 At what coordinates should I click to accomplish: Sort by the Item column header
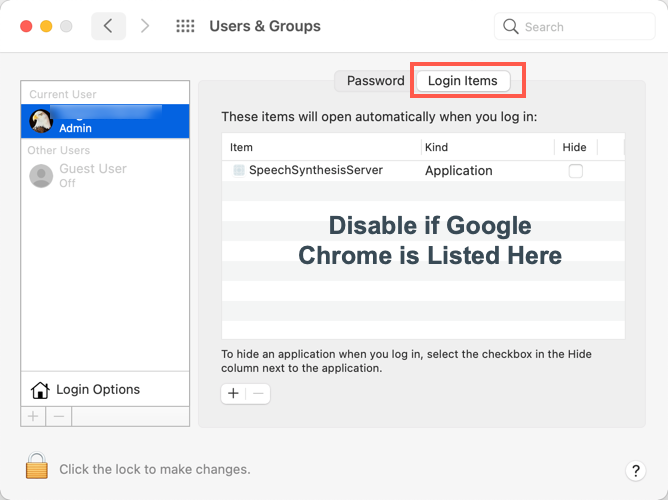[x=322, y=147]
